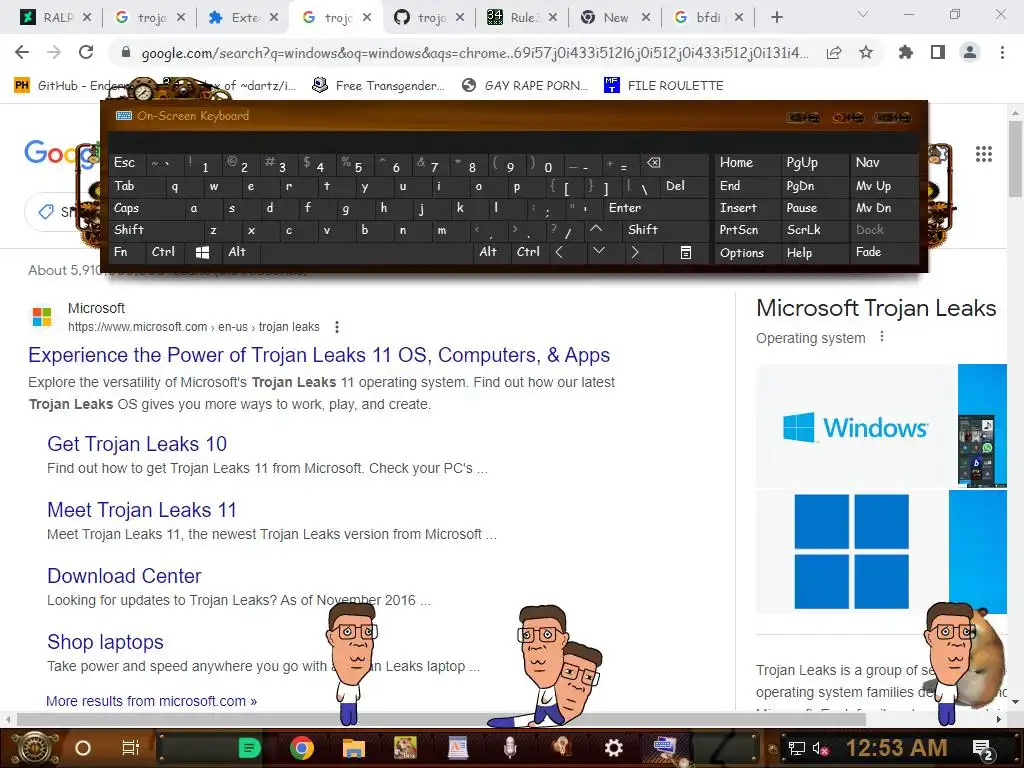1024x768 pixels.
Task: Click the left arrow key on On-Screen Keyboard
Action: point(559,252)
